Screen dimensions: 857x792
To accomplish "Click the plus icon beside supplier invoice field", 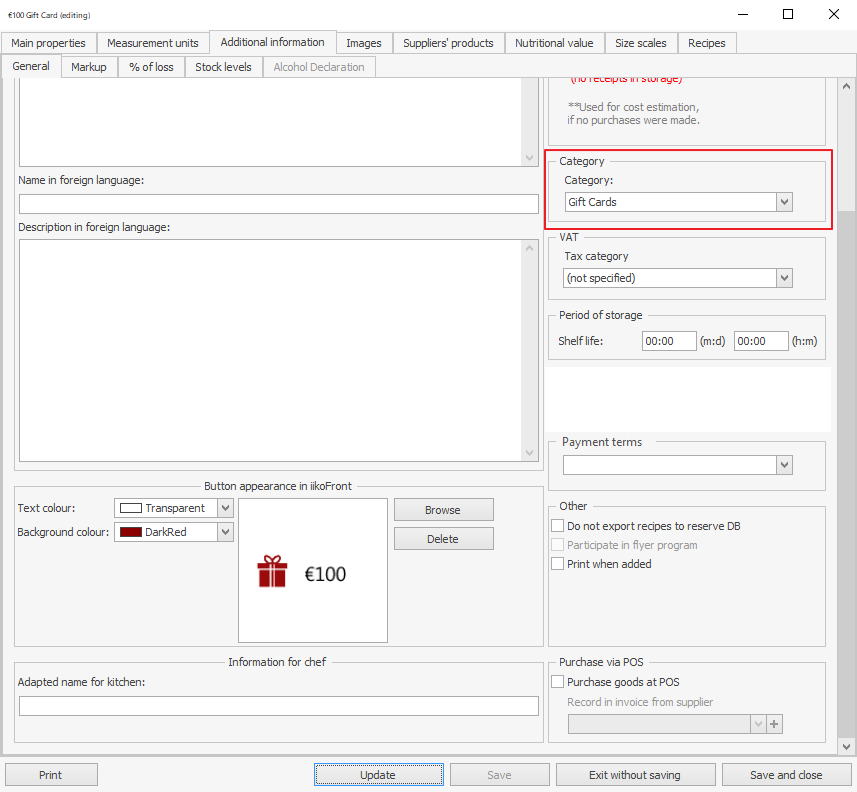I will pyautogui.click(x=773, y=724).
